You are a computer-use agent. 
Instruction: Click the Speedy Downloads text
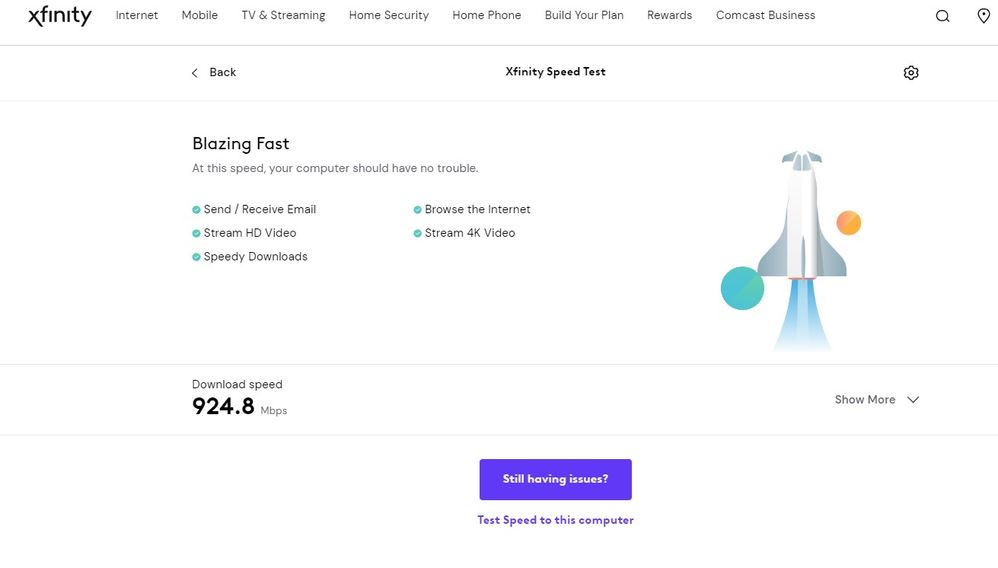coord(255,257)
